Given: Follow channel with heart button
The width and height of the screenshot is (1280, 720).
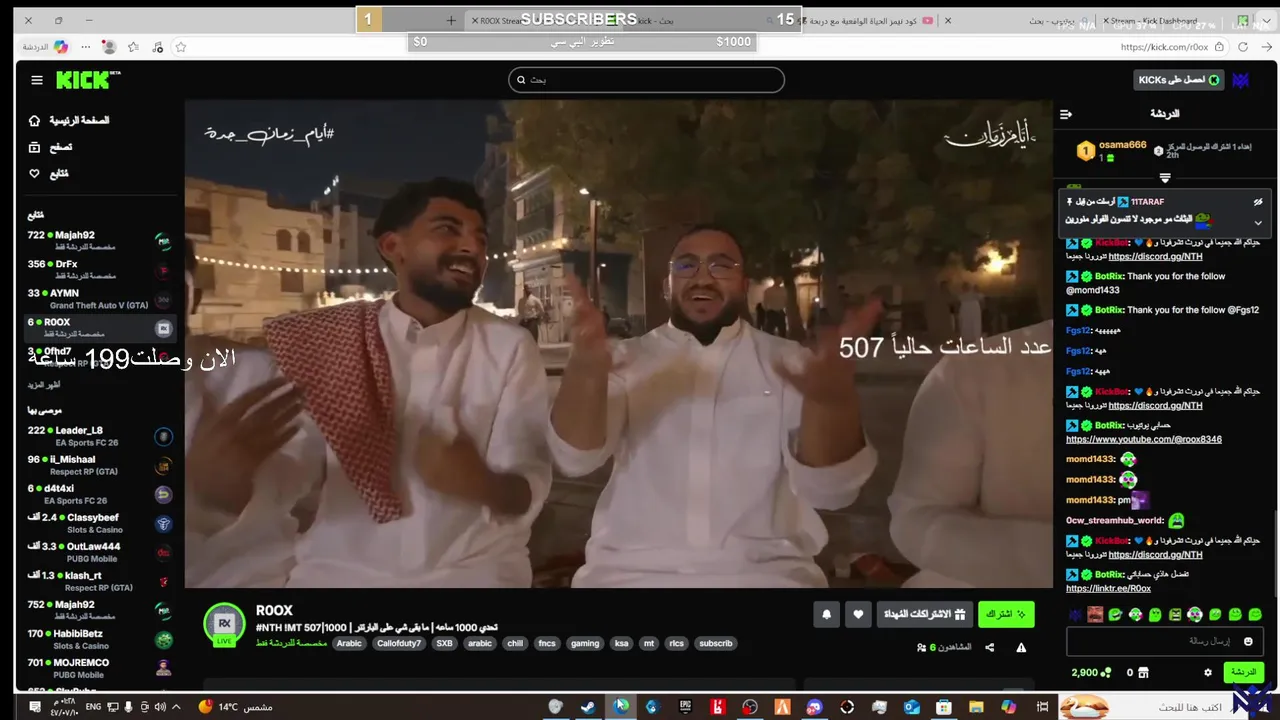Looking at the screenshot, I should tap(858, 615).
